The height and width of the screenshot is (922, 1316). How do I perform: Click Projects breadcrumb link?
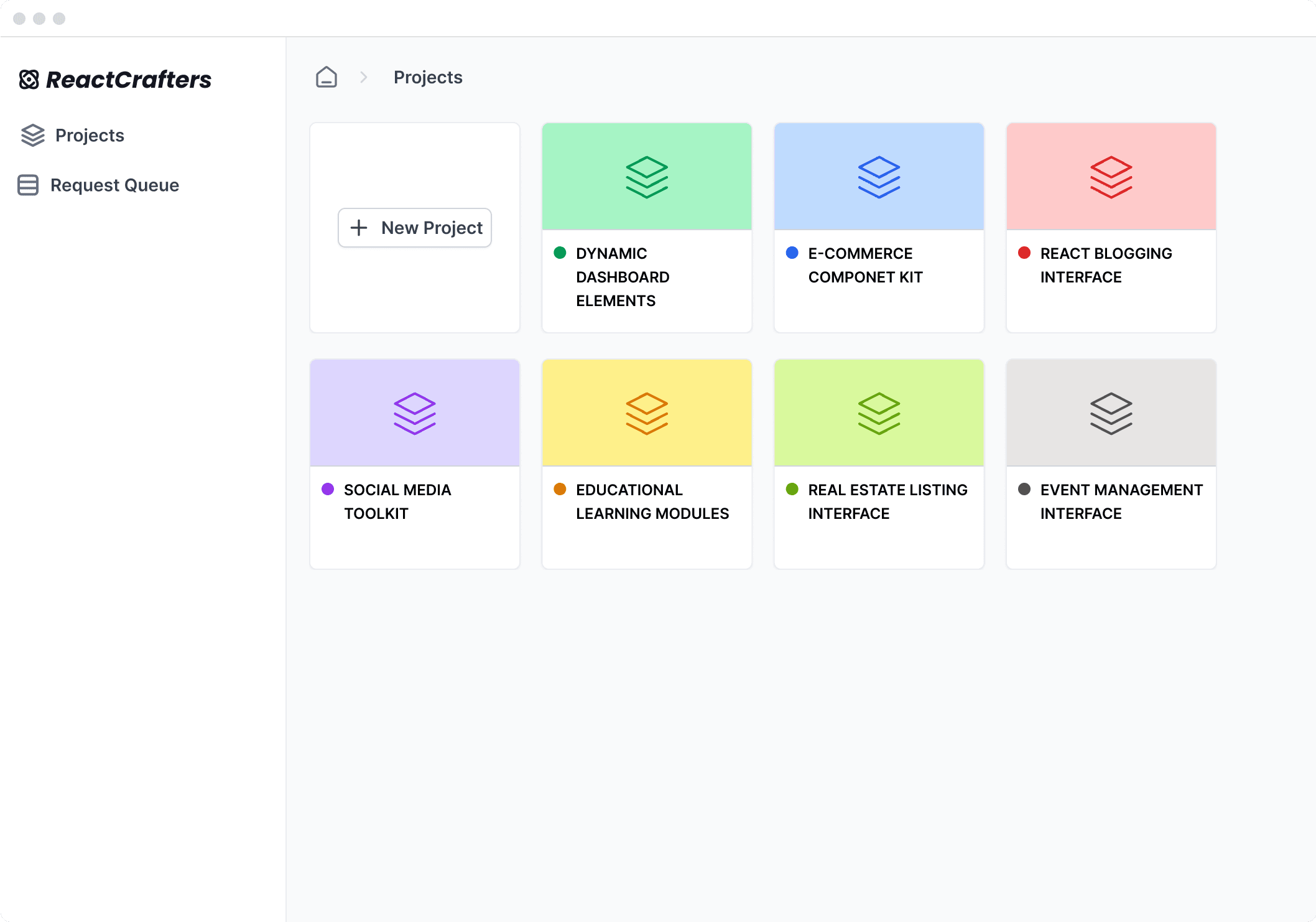[428, 77]
